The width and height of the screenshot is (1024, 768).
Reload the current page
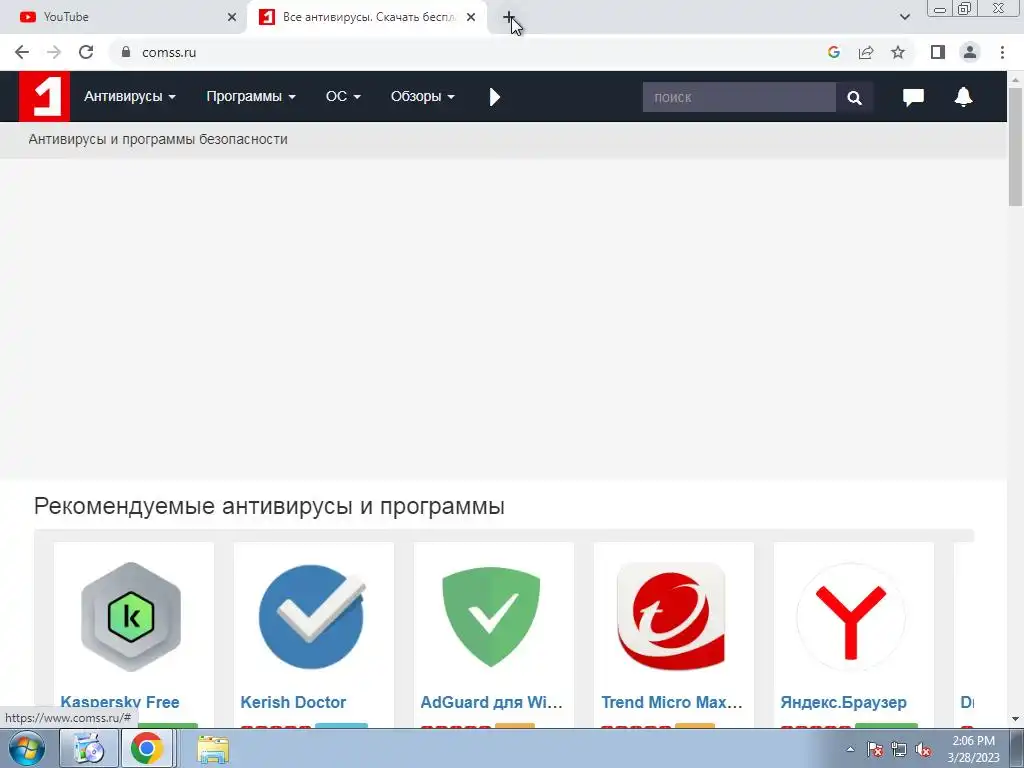(x=86, y=52)
